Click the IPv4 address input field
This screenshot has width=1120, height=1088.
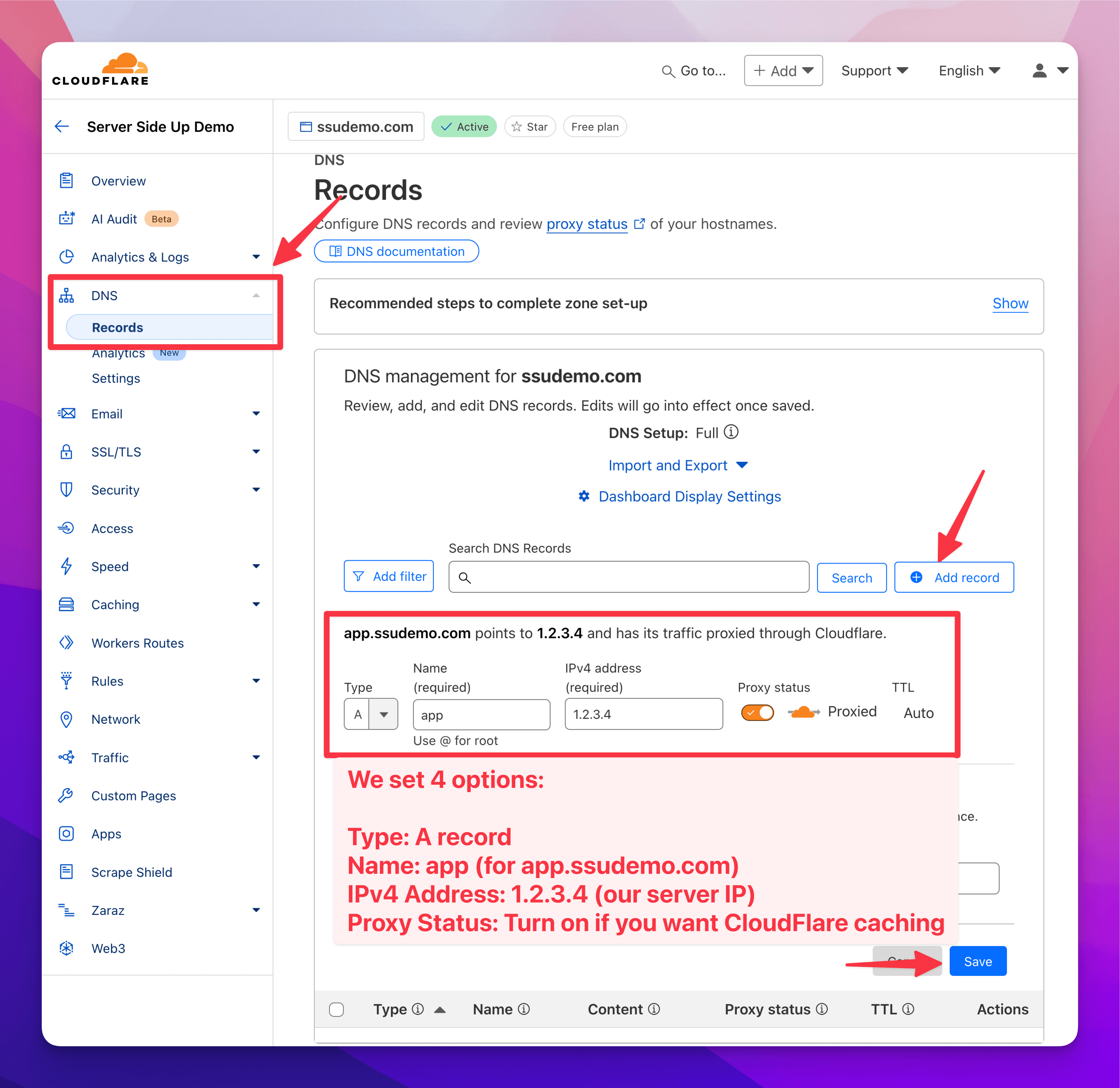pos(641,713)
